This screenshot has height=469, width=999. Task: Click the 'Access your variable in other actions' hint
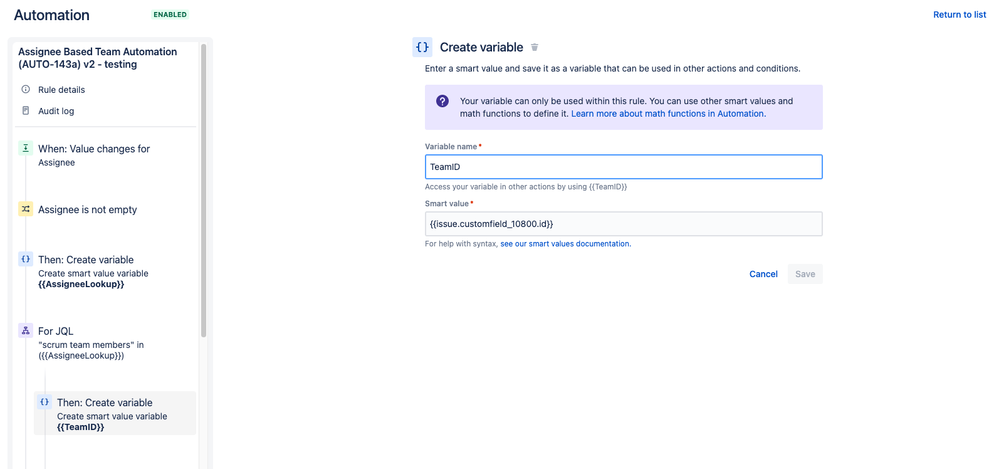526,187
